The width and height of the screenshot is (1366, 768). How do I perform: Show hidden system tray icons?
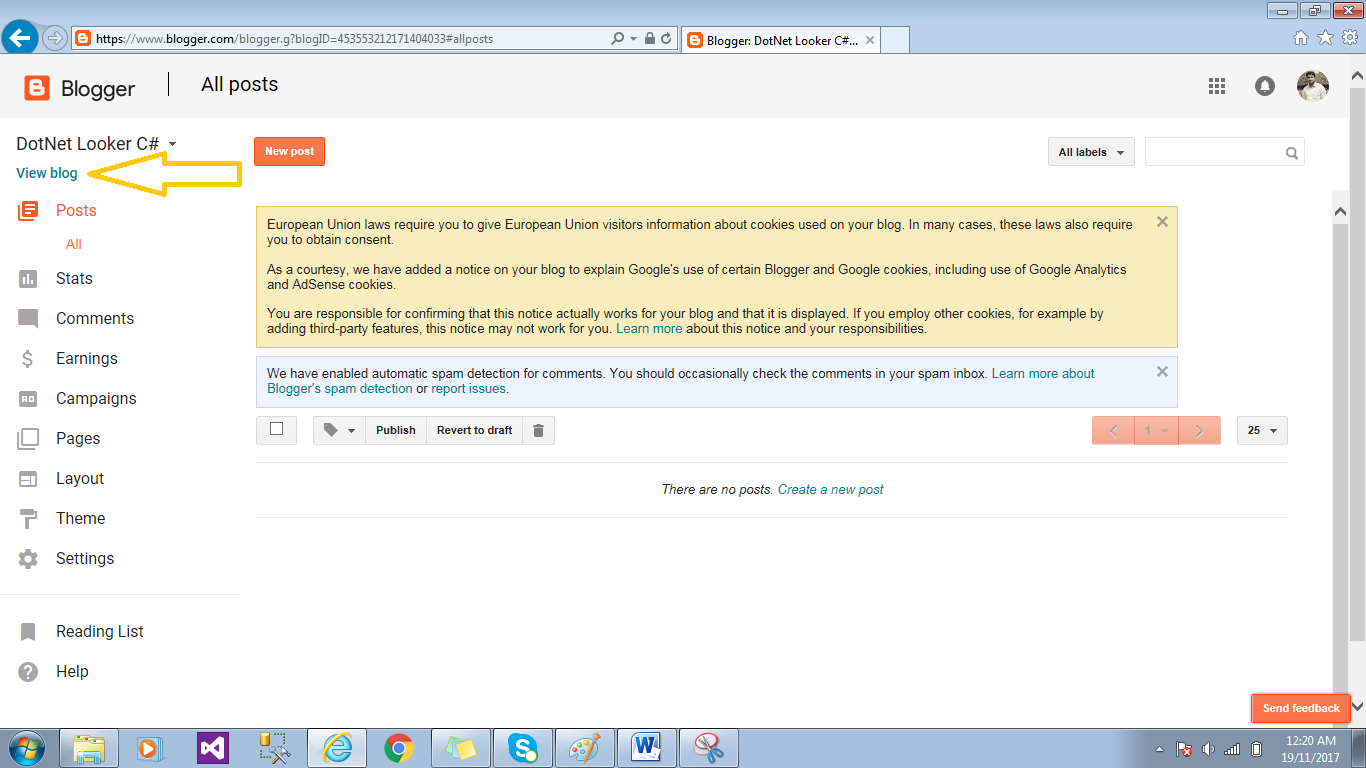coord(1159,749)
